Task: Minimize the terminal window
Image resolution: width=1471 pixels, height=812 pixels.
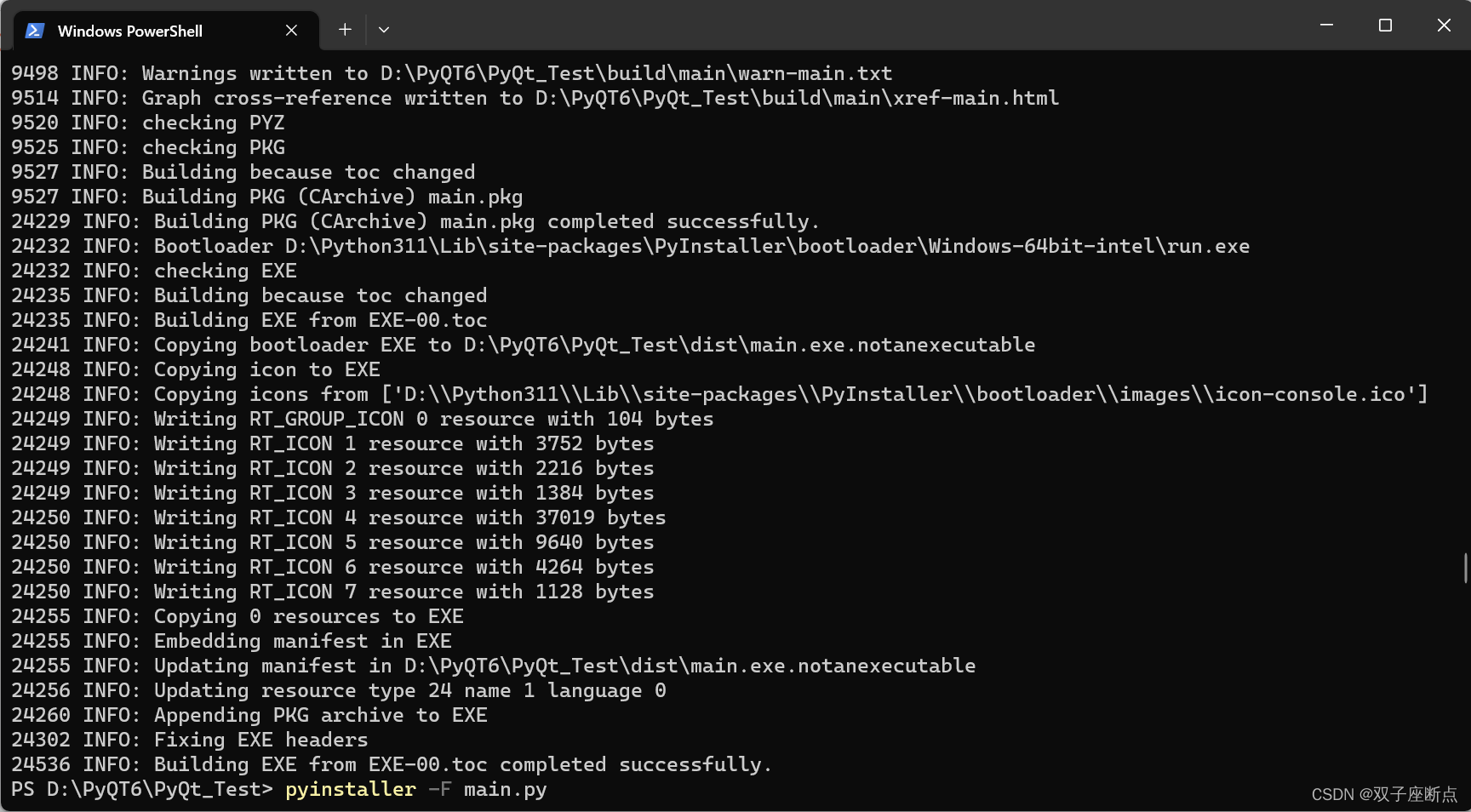Action: (x=1326, y=26)
